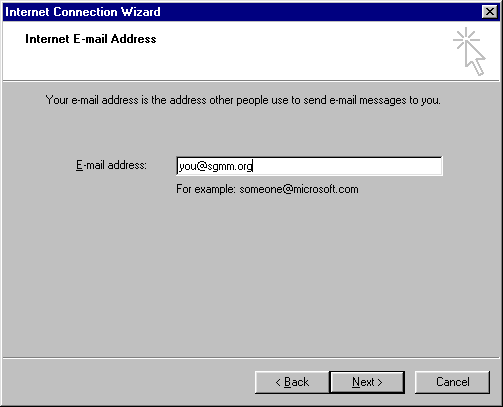Click the e-mail address description sentence
The height and width of the screenshot is (407, 503).
(x=243, y=100)
